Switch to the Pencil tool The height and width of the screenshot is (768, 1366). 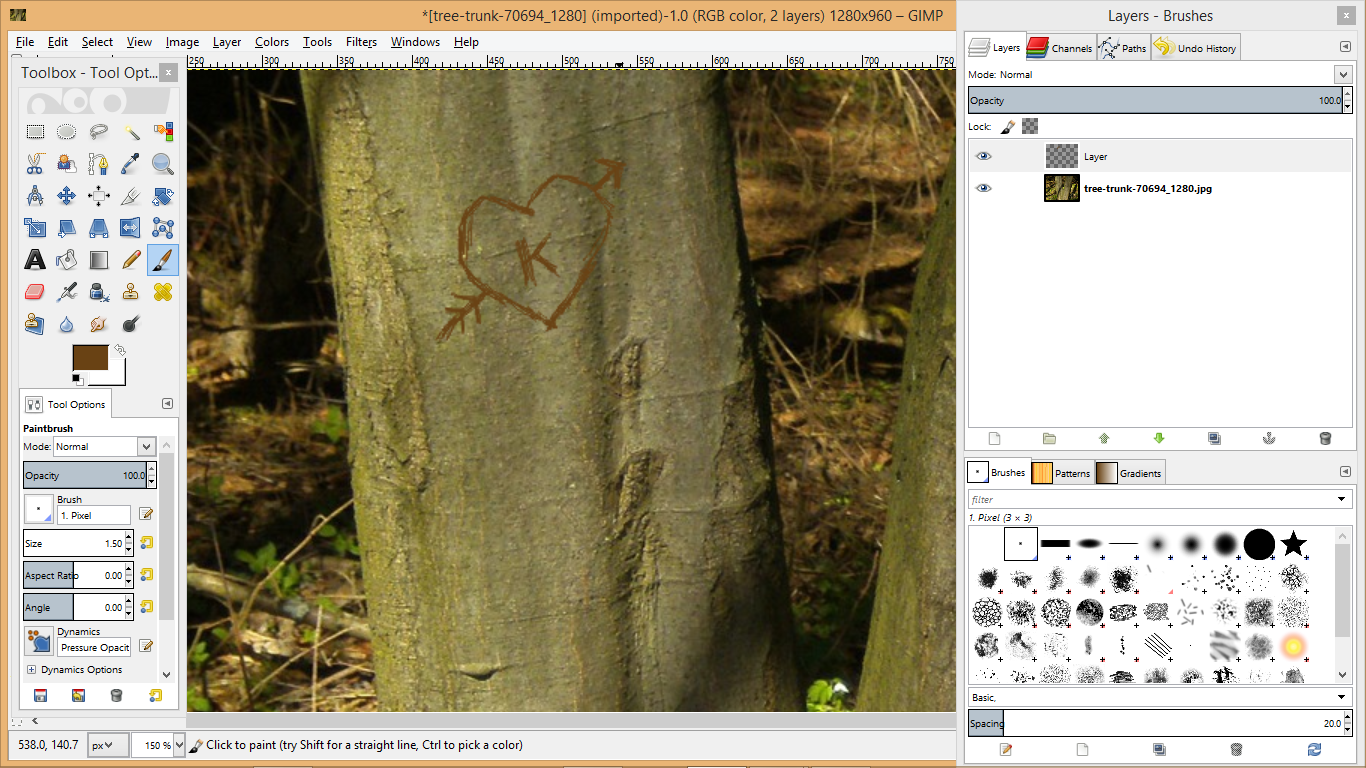tap(131, 260)
